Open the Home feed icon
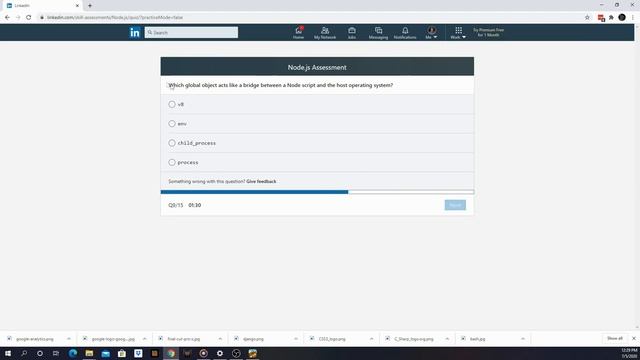This screenshot has width=640, height=360. click(x=298, y=33)
